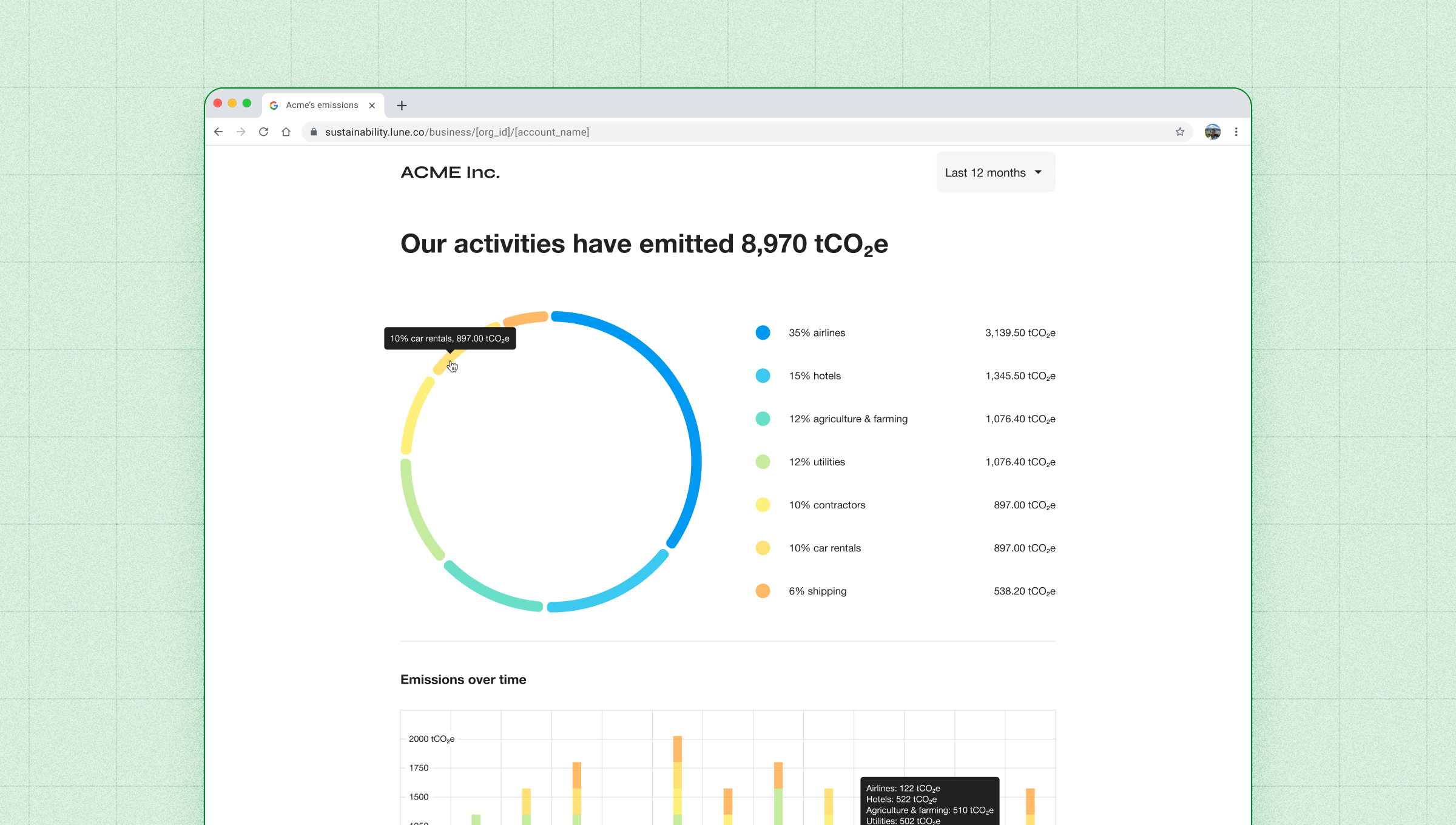The height and width of the screenshot is (825, 1456).
Task: Bookmark page with the star icon
Action: click(x=1179, y=132)
